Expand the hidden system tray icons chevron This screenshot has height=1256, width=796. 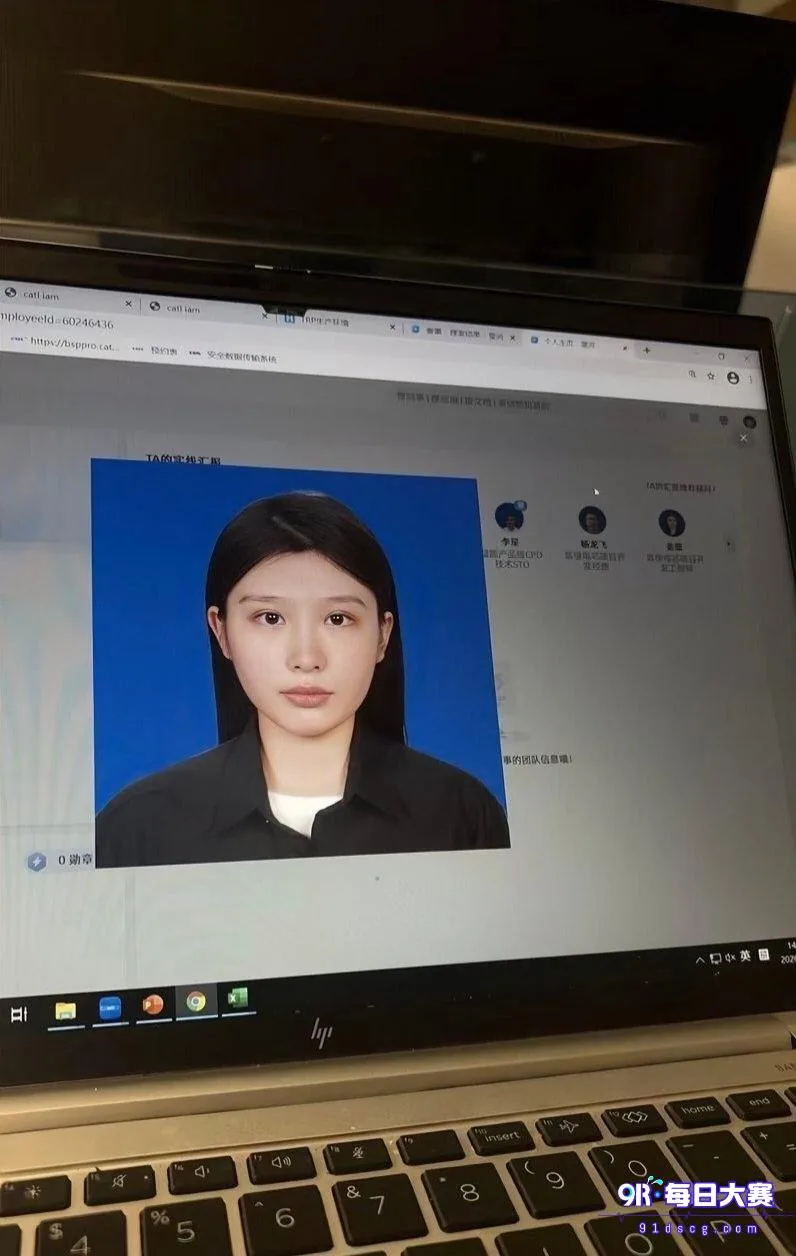point(700,960)
